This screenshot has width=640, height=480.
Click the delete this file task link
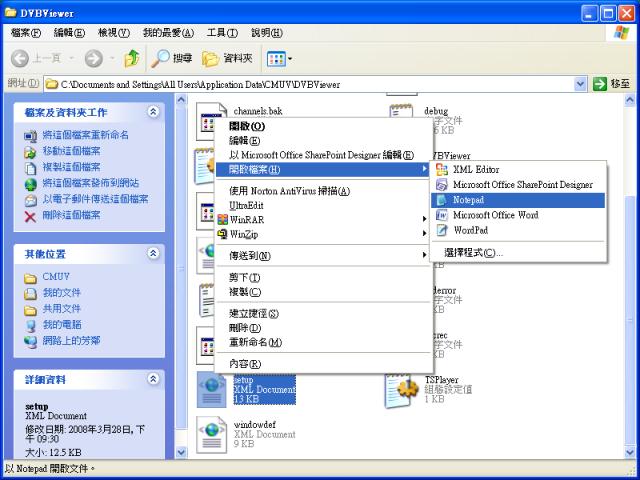[x=71, y=215]
